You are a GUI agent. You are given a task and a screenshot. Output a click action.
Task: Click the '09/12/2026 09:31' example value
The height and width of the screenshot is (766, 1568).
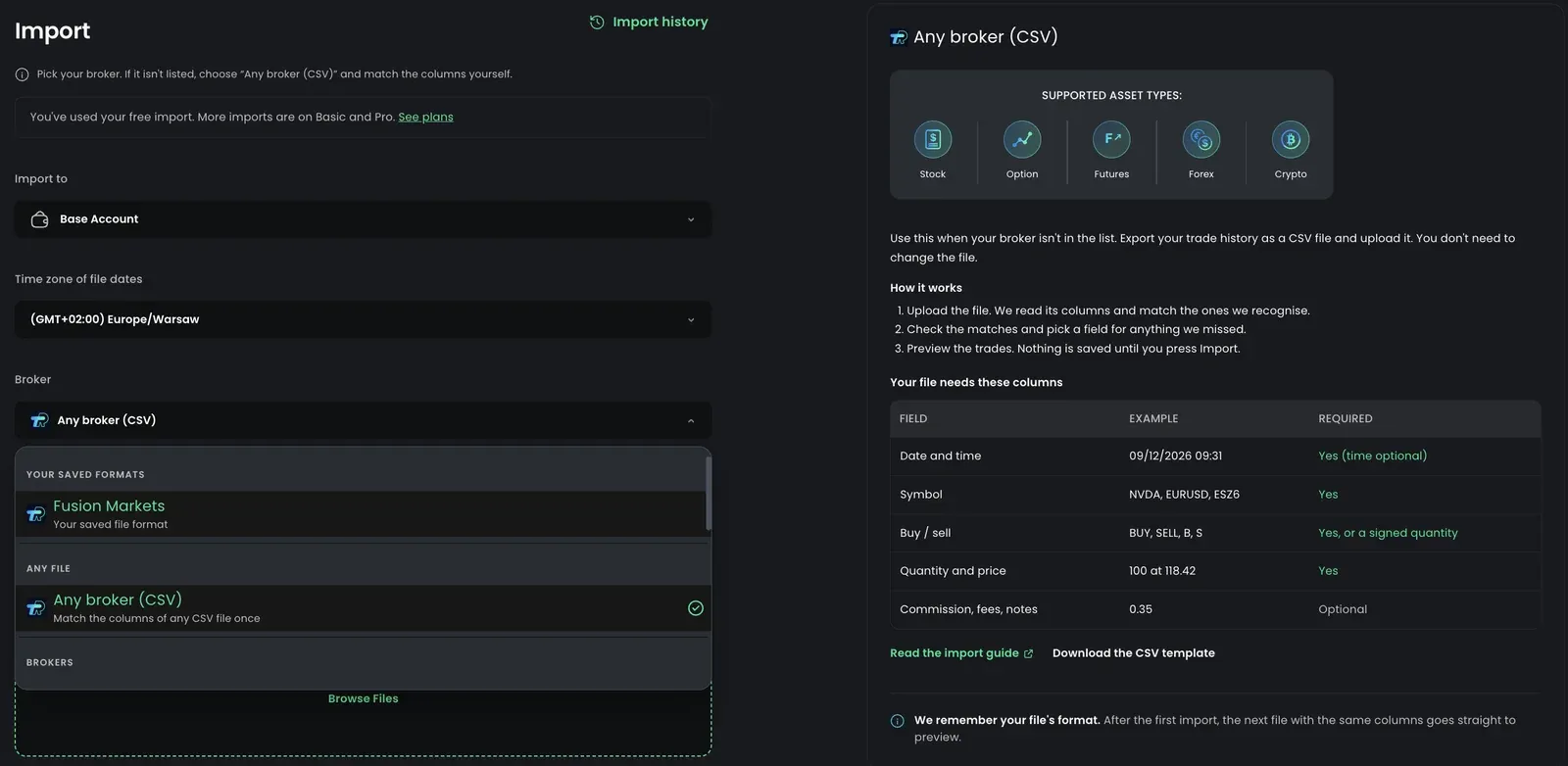pyautogui.click(x=1175, y=456)
